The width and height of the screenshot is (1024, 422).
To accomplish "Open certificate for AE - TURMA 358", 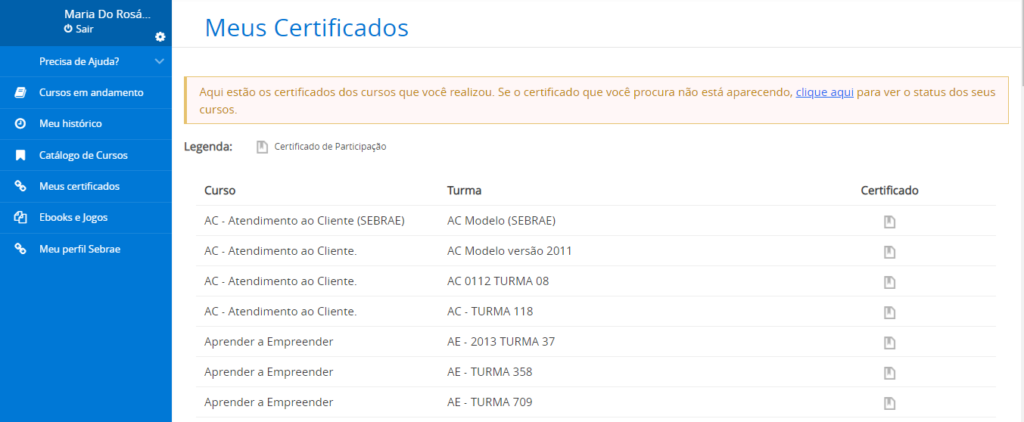I will tap(889, 373).
